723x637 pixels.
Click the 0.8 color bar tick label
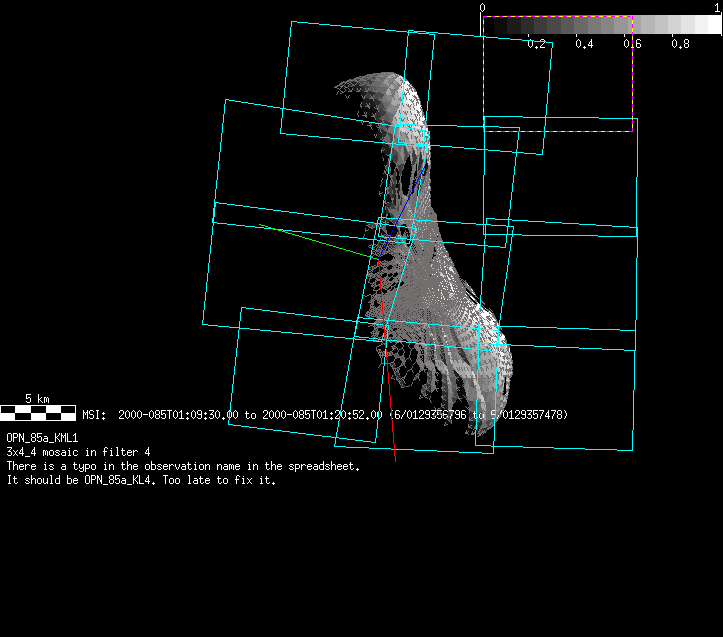pyautogui.click(x=681, y=44)
